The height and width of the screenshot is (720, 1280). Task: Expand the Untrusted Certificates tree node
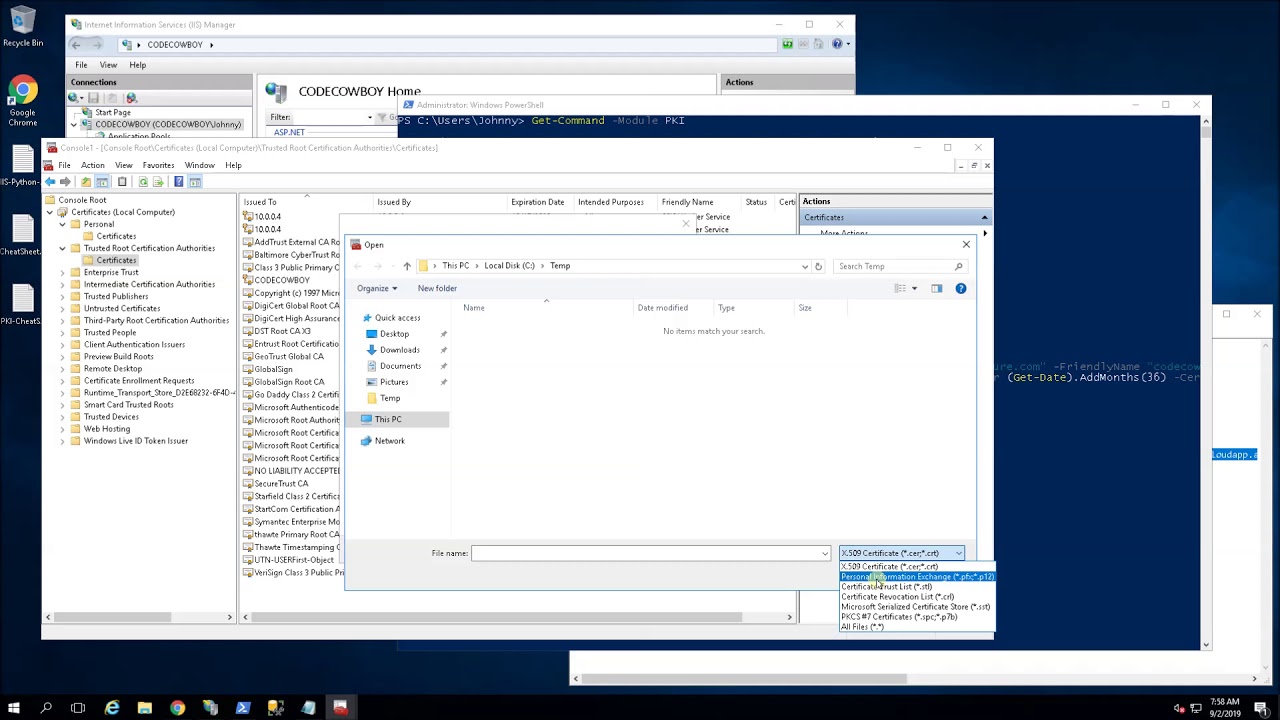tap(62, 308)
